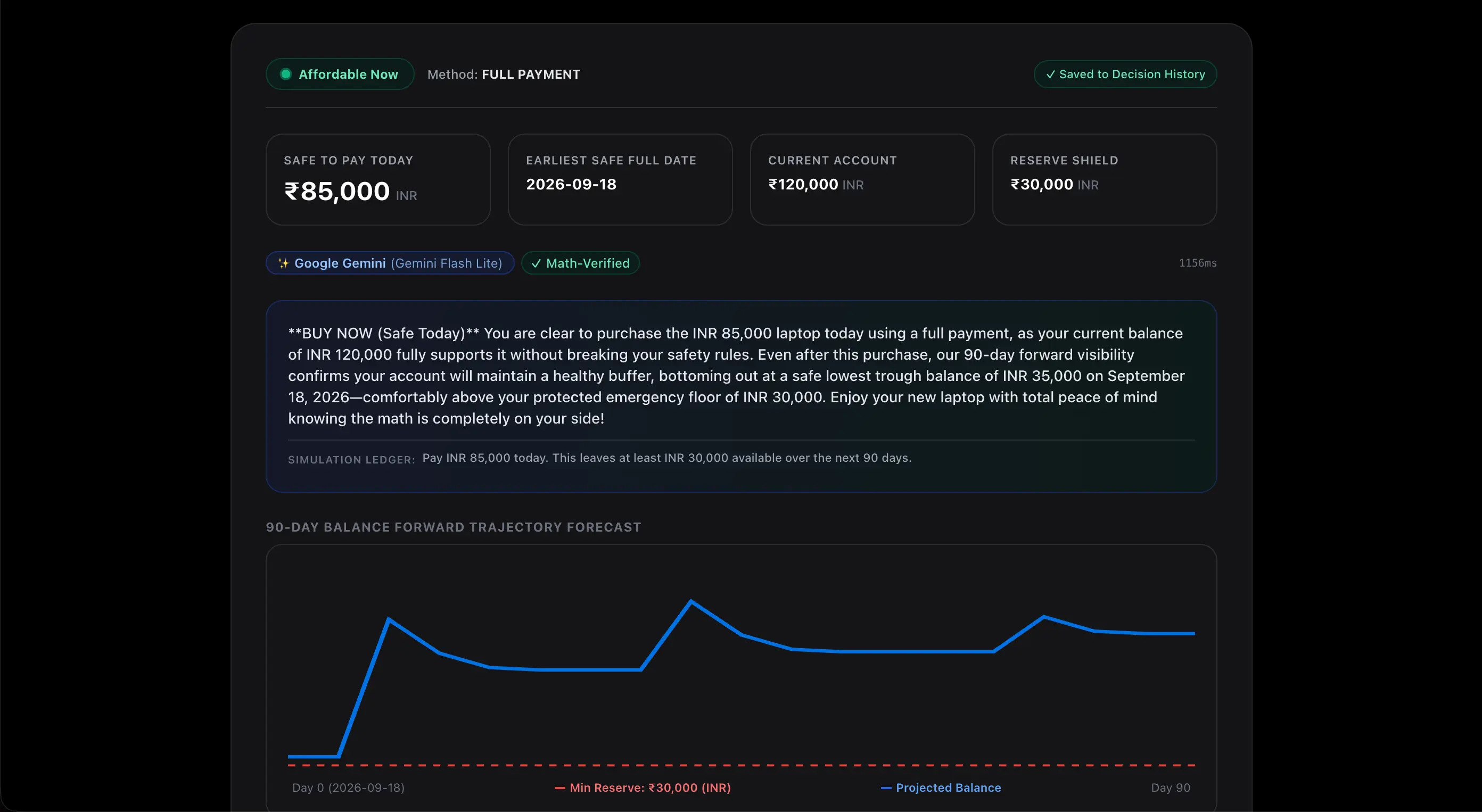Click the Method: FULL PAYMENT label

(504, 74)
